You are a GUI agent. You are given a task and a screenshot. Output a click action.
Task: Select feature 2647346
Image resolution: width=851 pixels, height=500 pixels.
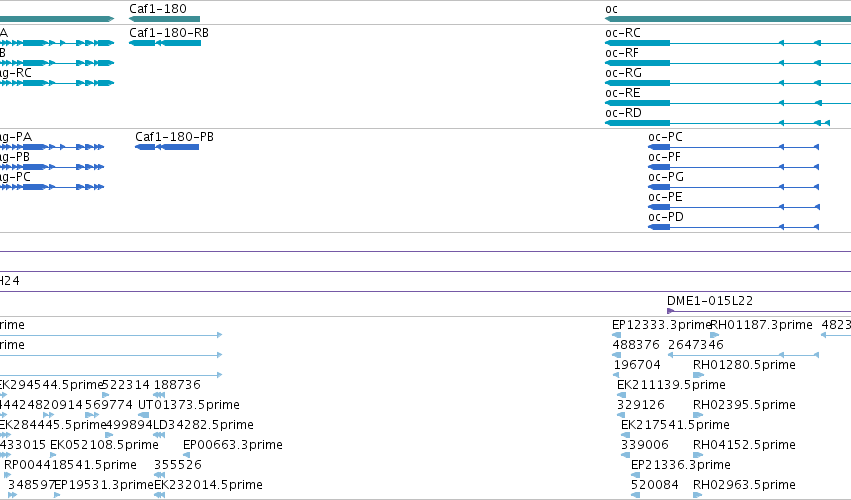[x=696, y=345]
